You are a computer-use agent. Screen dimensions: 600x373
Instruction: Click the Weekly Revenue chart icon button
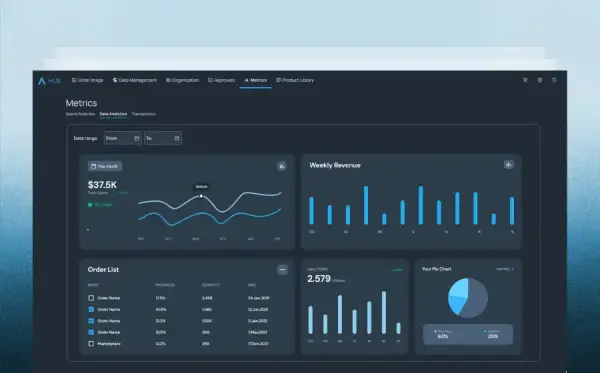tap(509, 165)
